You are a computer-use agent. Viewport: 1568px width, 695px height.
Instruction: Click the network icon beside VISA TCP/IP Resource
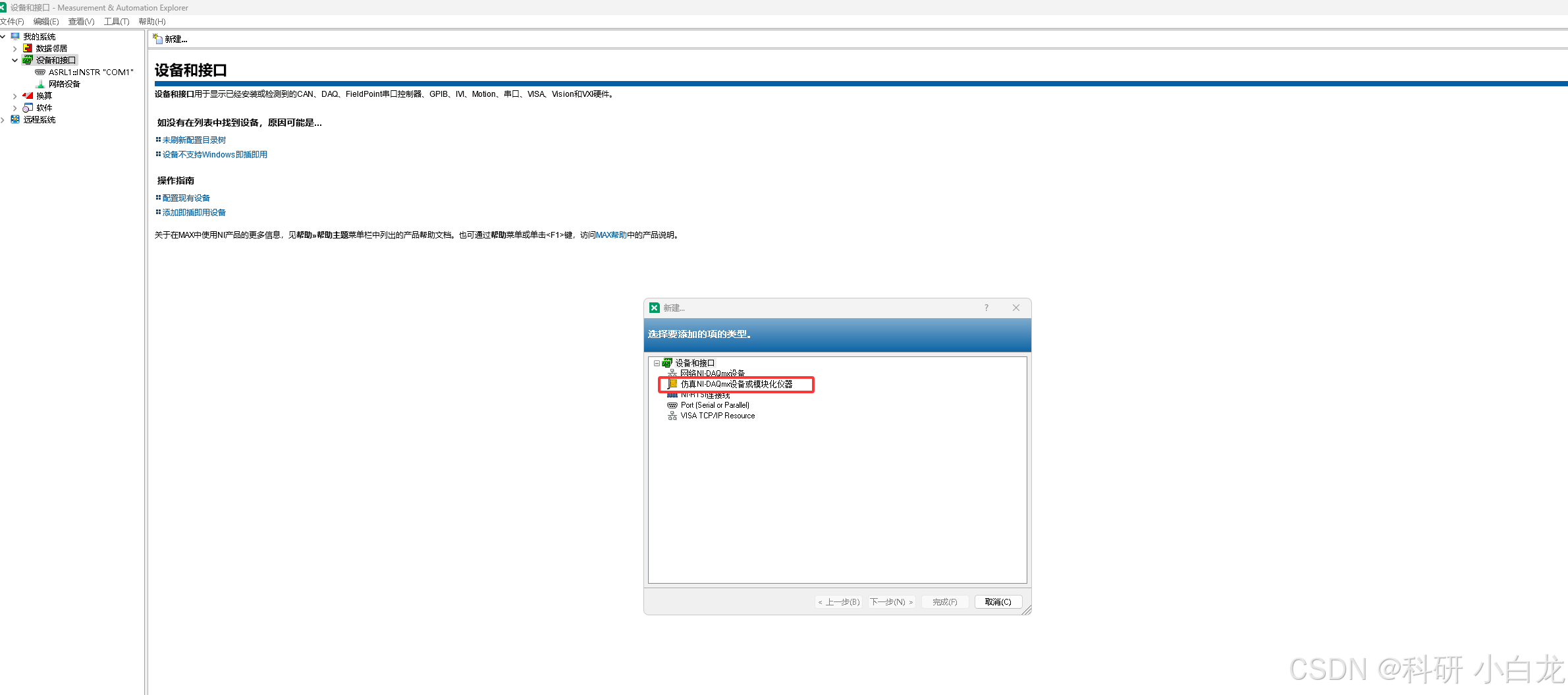pos(672,416)
